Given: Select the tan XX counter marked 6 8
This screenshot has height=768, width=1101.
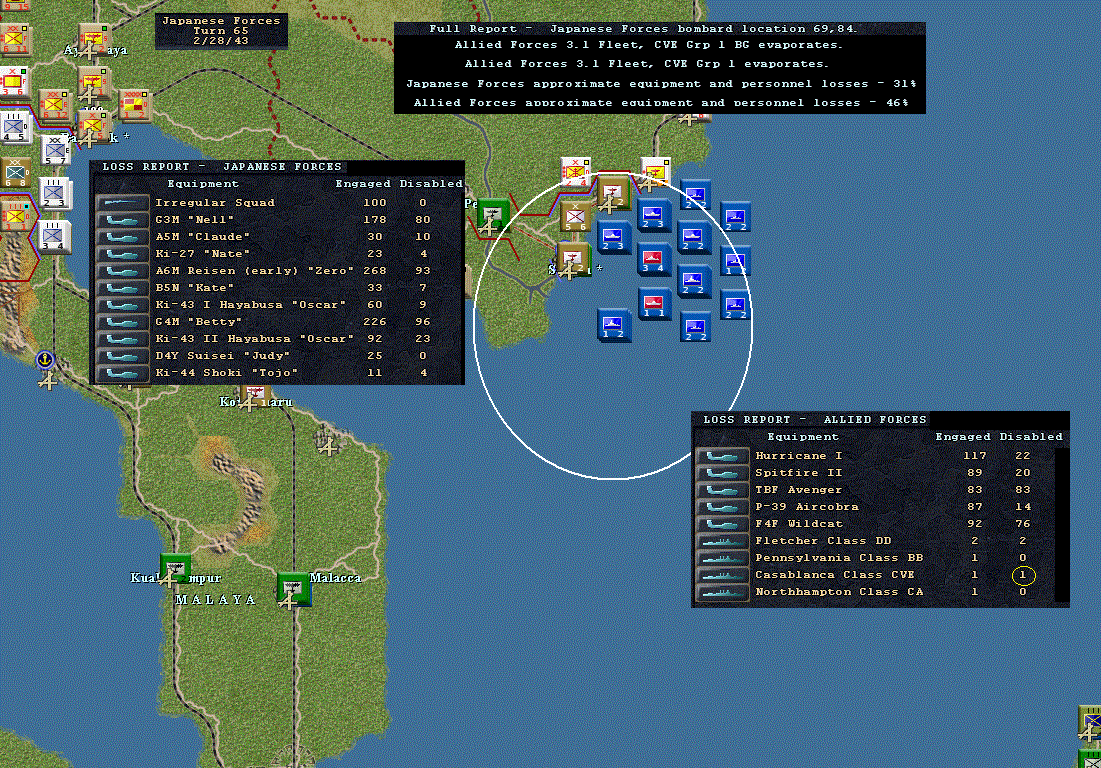Looking at the screenshot, I should point(15,173).
